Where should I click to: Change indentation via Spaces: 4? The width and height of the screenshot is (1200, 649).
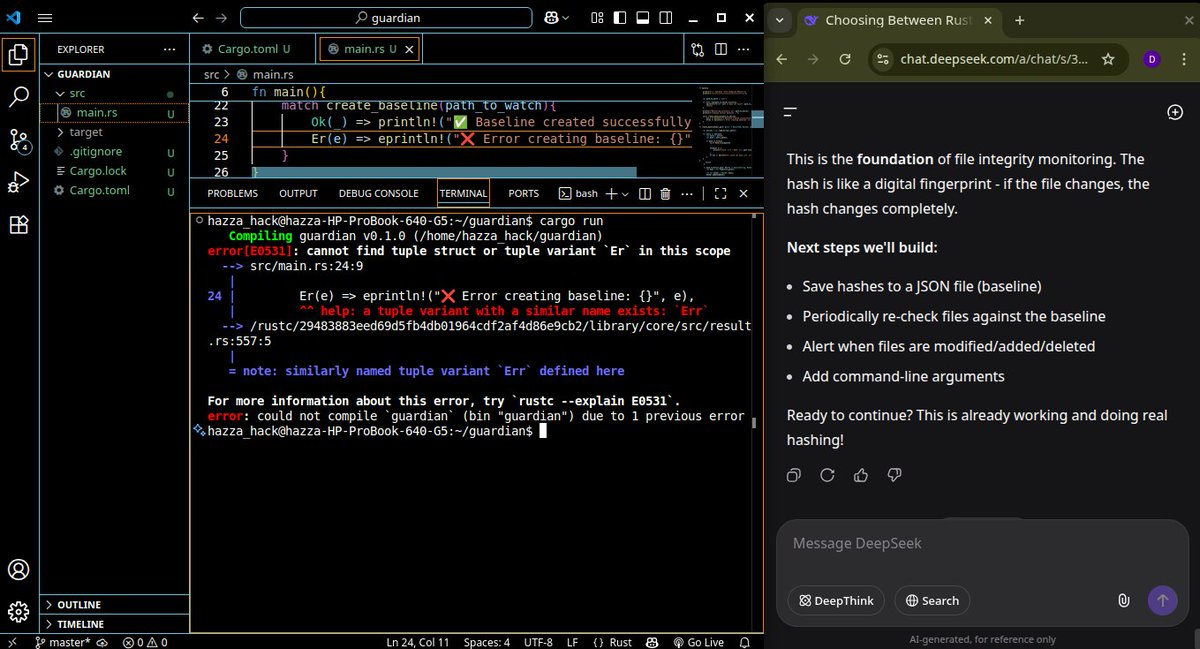487,642
